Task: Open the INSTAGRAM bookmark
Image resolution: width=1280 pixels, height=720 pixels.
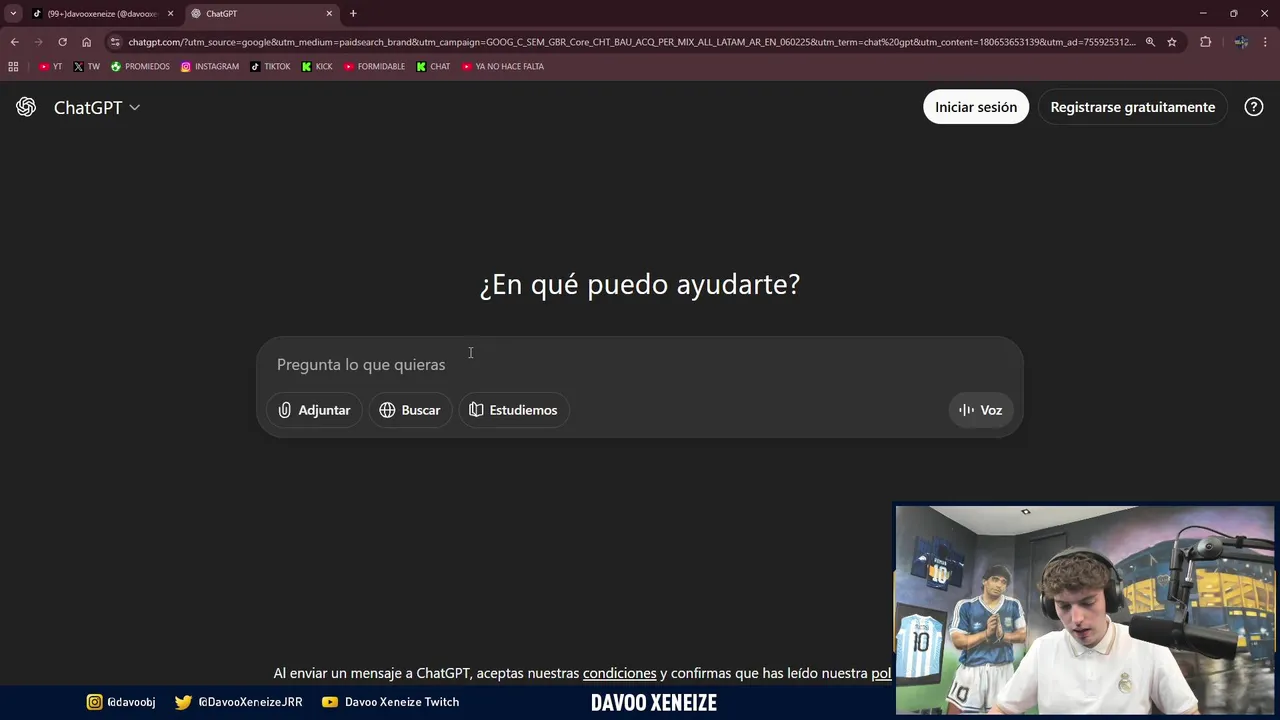Action: [210, 66]
